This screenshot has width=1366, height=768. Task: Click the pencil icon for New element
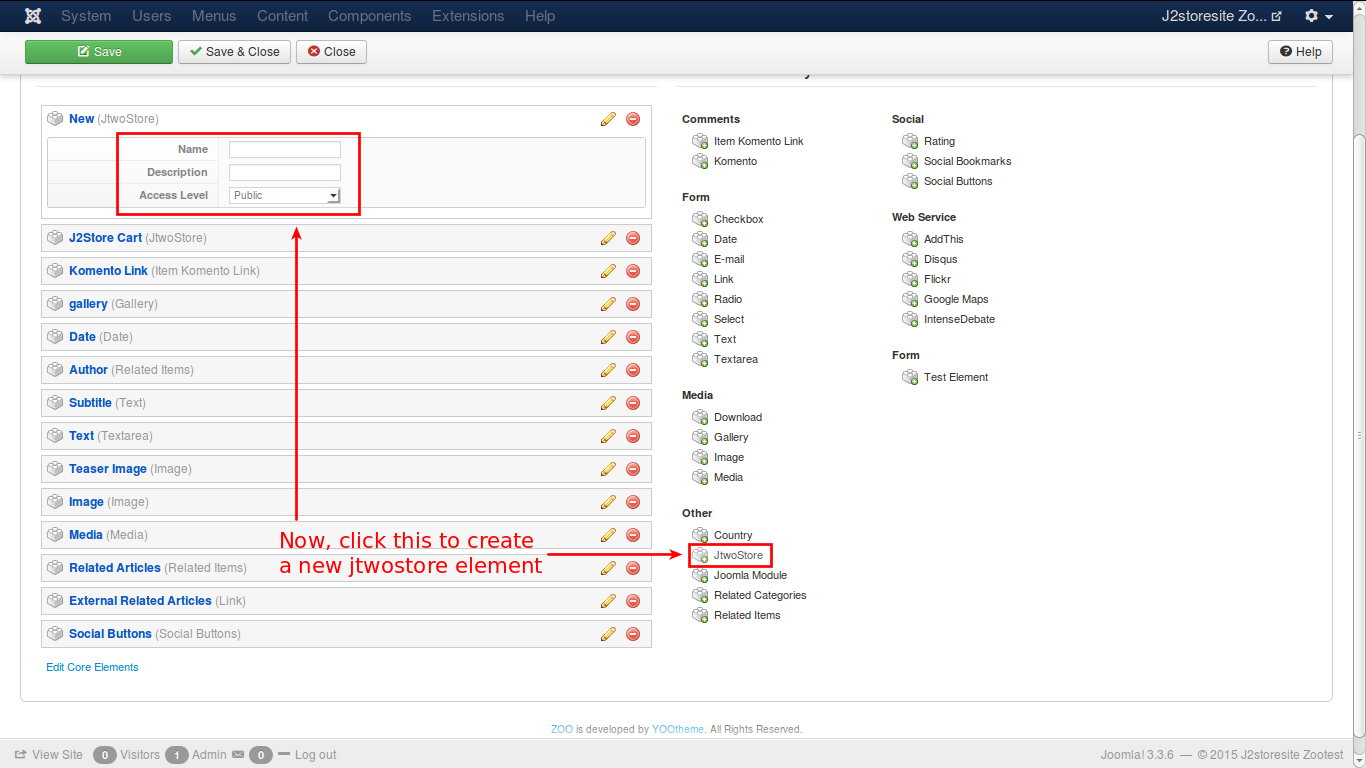pyautogui.click(x=608, y=119)
